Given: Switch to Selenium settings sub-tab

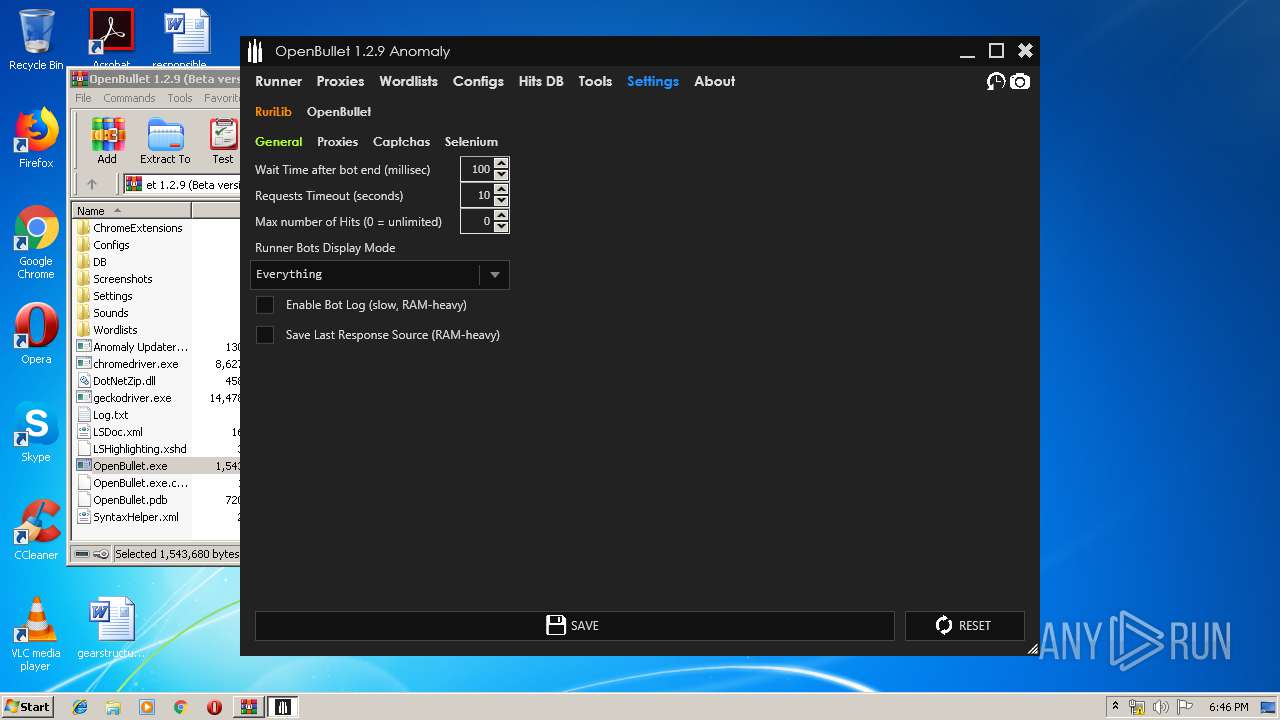Looking at the screenshot, I should [x=471, y=142].
